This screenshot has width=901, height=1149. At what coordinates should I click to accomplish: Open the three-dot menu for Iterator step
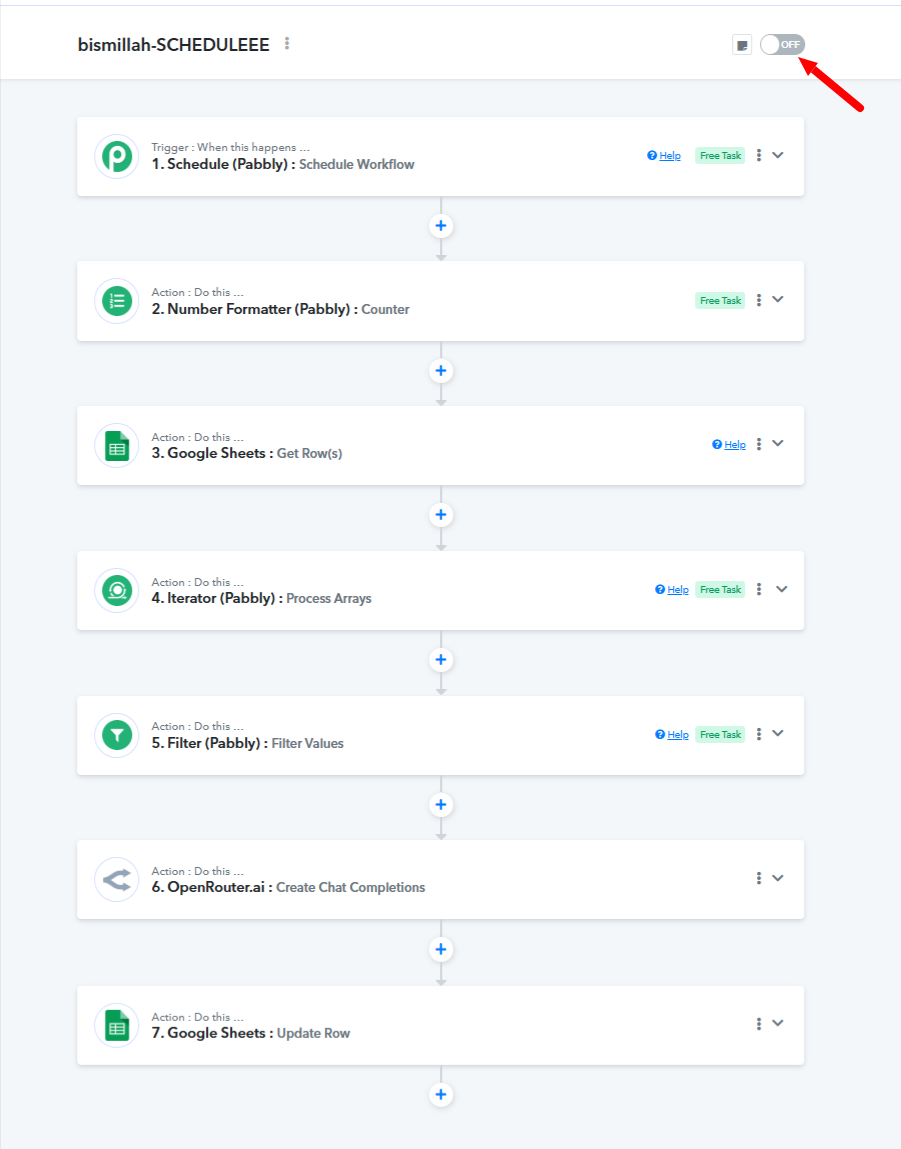pos(759,589)
